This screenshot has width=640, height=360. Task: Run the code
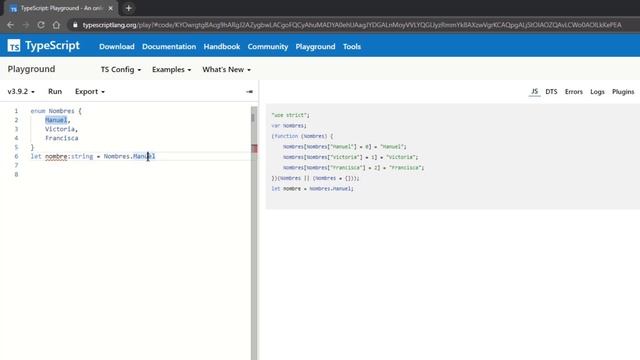[55, 91]
